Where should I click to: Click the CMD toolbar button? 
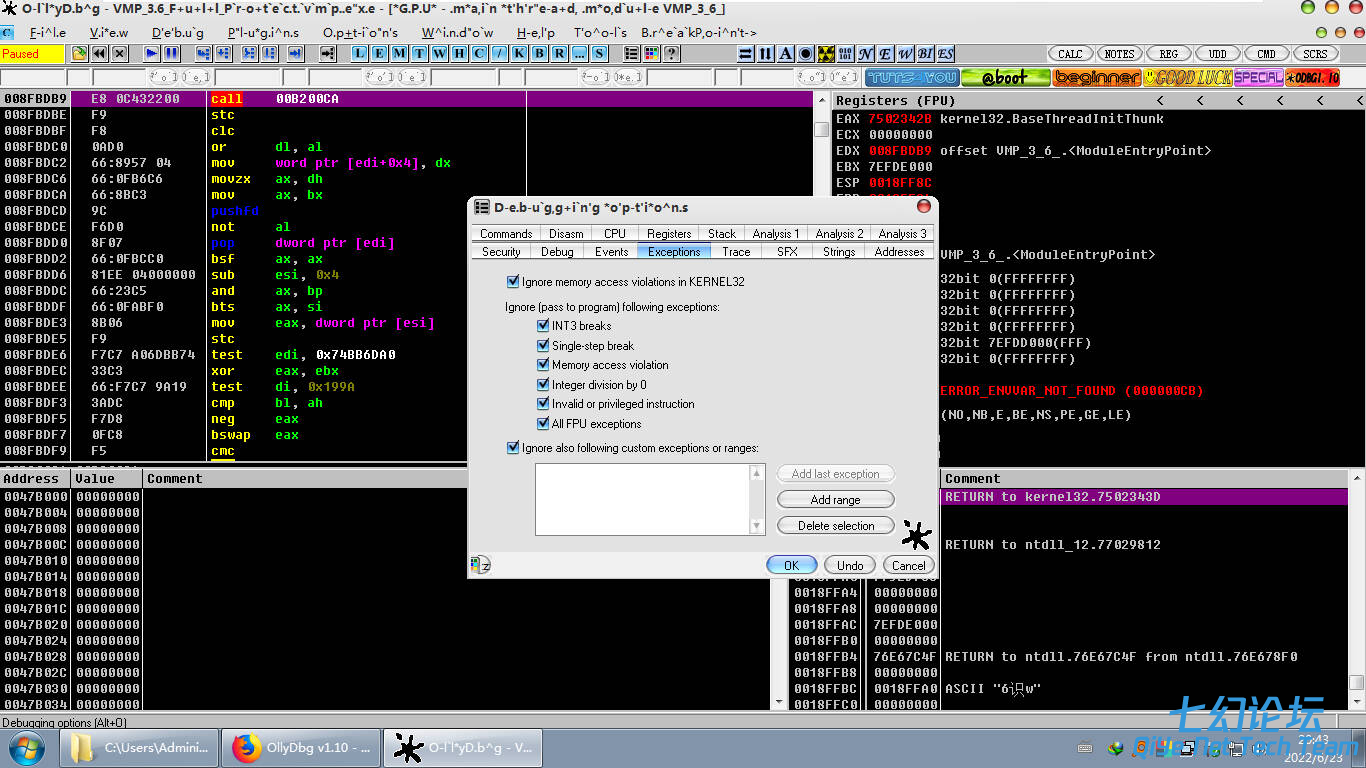coord(1267,54)
